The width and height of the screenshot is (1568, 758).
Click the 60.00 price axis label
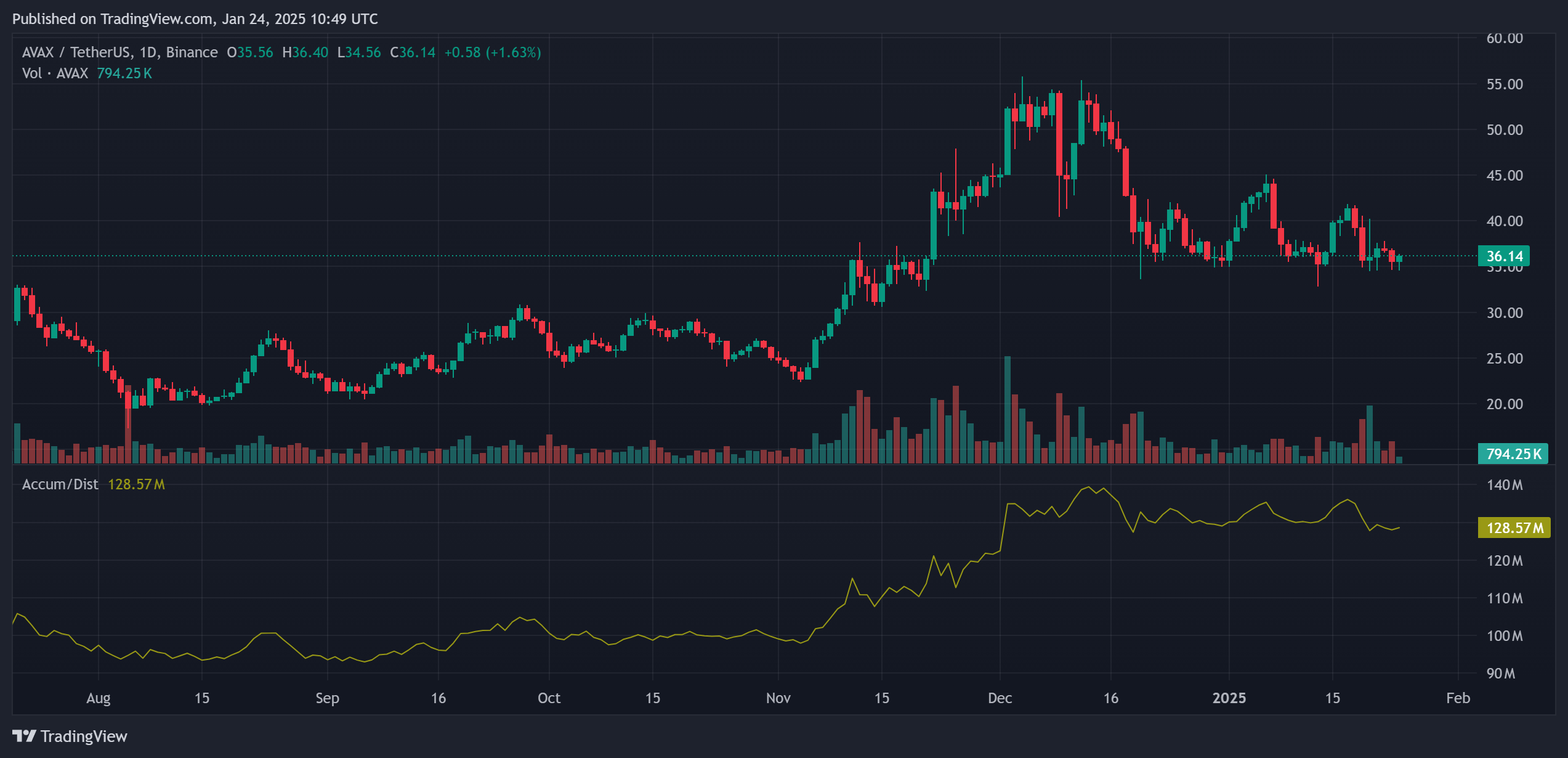click(1505, 38)
